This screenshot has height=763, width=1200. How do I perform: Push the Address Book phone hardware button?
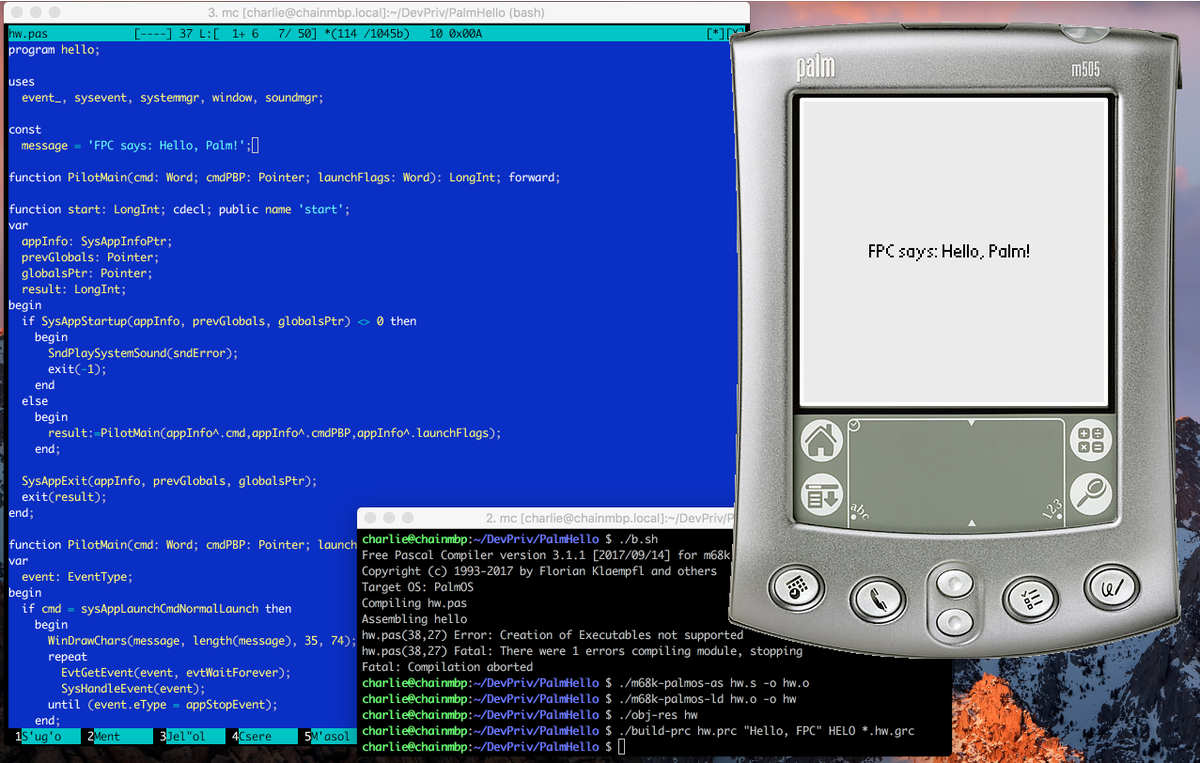[878, 598]
